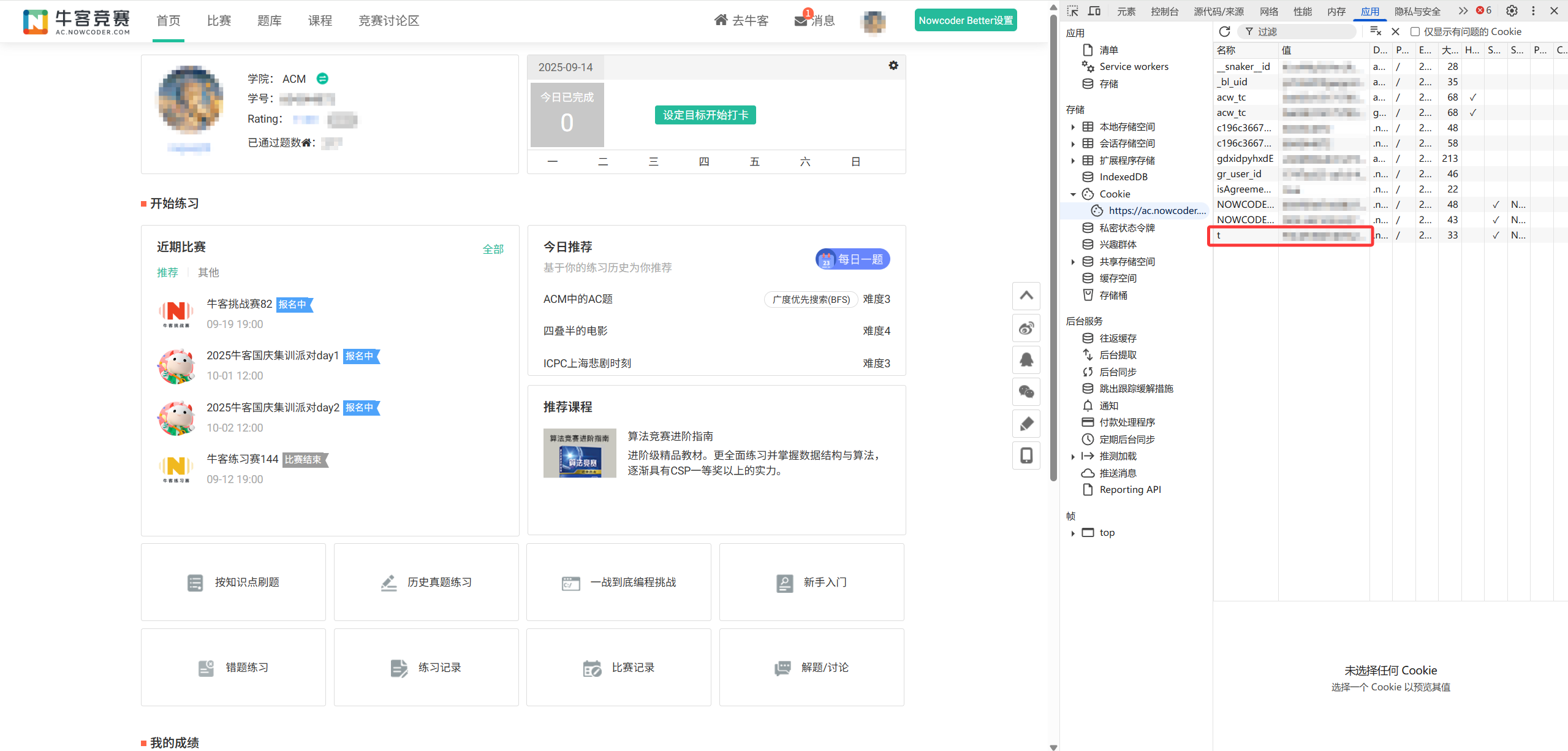Image resolution: width=1568 pixels, height=751 pixels.
Task: Click the DevTools refresh cookies icon
Action: point(1224,31)
